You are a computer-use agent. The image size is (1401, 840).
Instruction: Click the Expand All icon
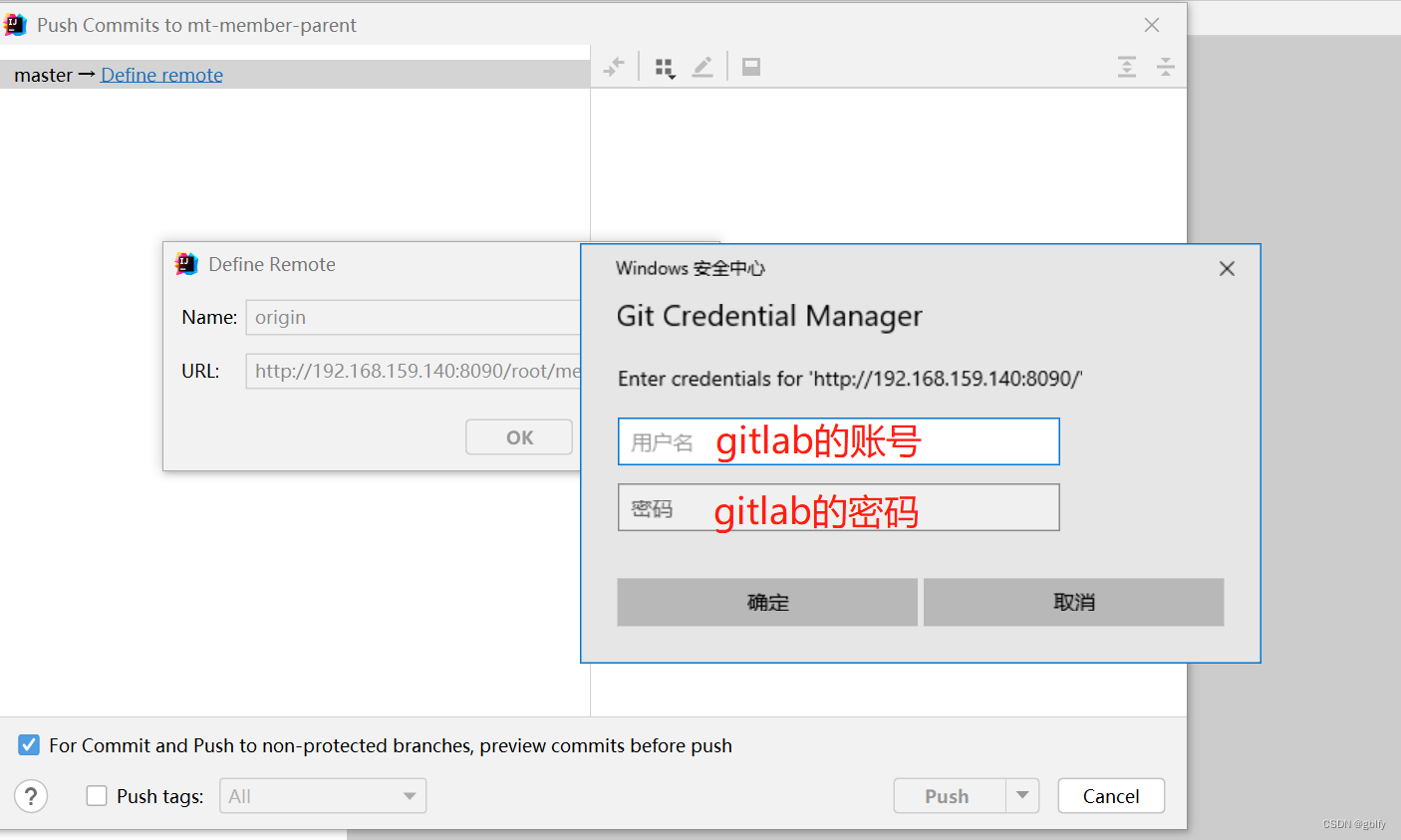pos(1127,67)
